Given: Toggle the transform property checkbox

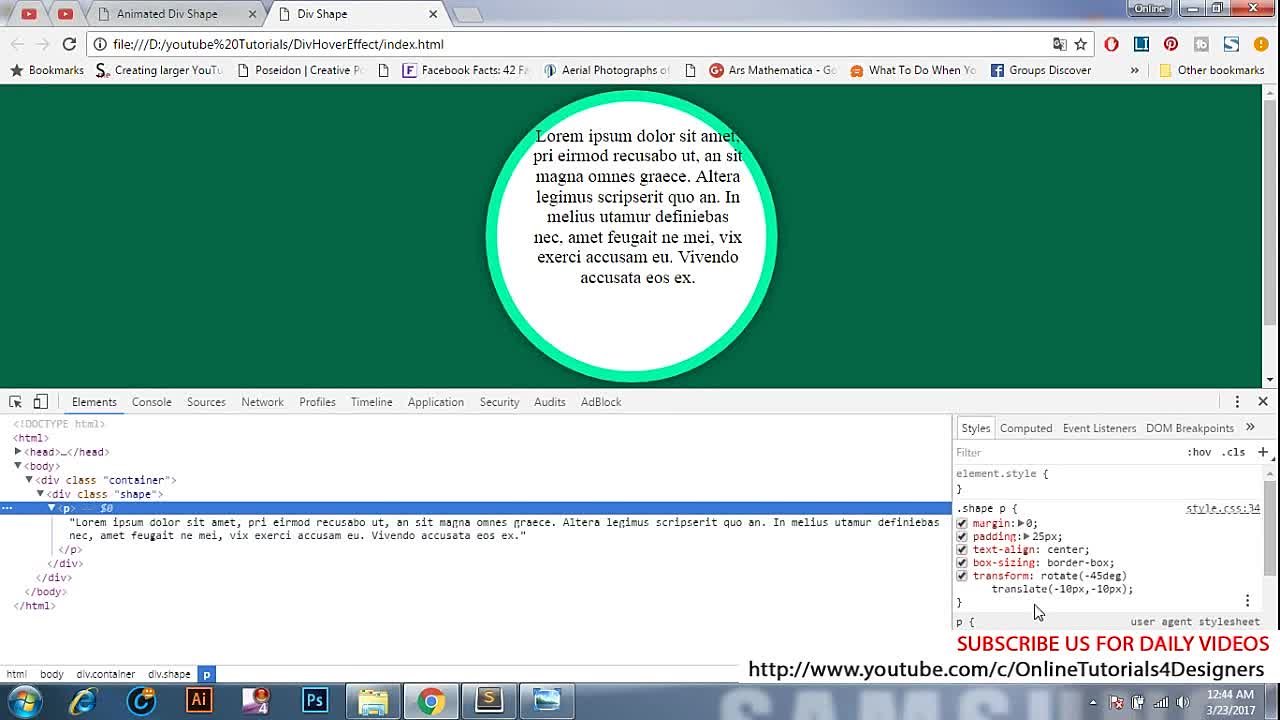Looking at the screenshot, I should point(962,576).
